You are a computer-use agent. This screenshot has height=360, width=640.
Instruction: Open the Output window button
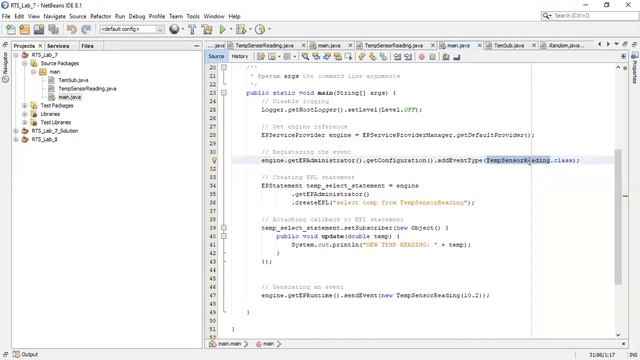point(26,354)
